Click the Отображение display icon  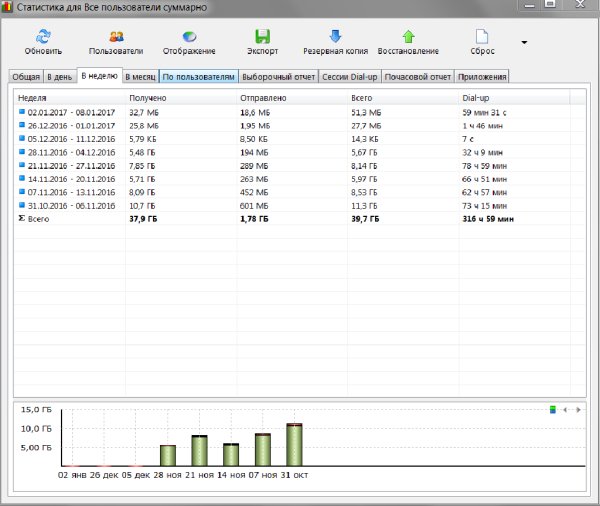tap(189, 37)
